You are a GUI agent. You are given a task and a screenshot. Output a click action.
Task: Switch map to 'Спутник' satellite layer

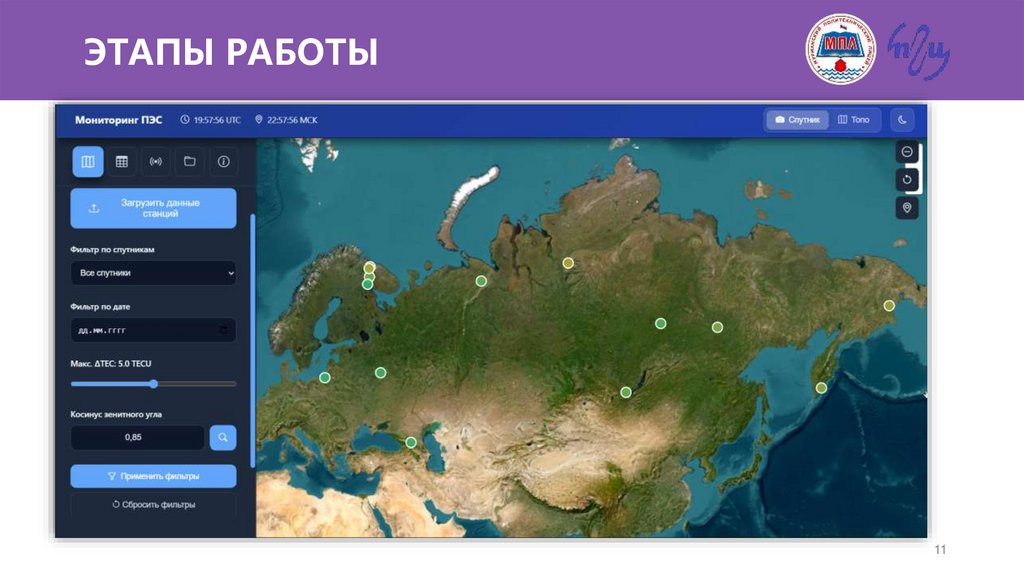tap(797, 120)
